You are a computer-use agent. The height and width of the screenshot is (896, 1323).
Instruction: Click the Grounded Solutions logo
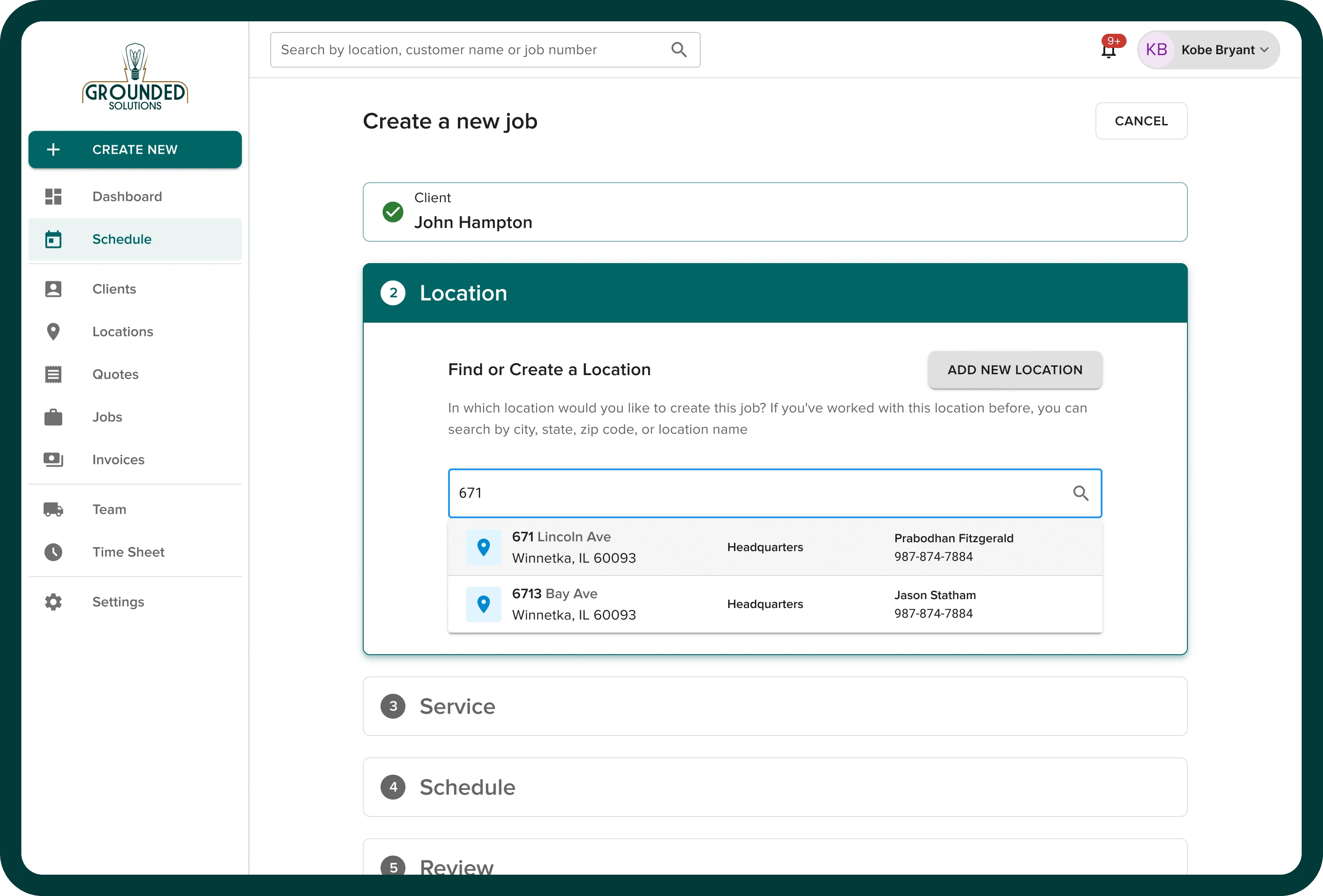point(135,76)
